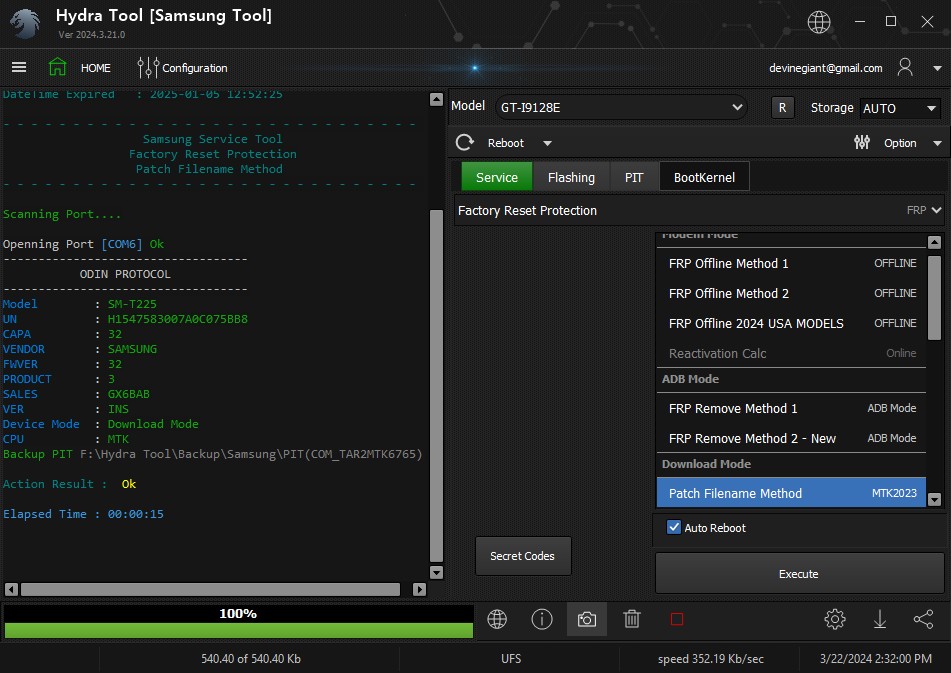
Task: Click 540.40 of 540.40 Kb status text
Action: [x=250, y=658]
